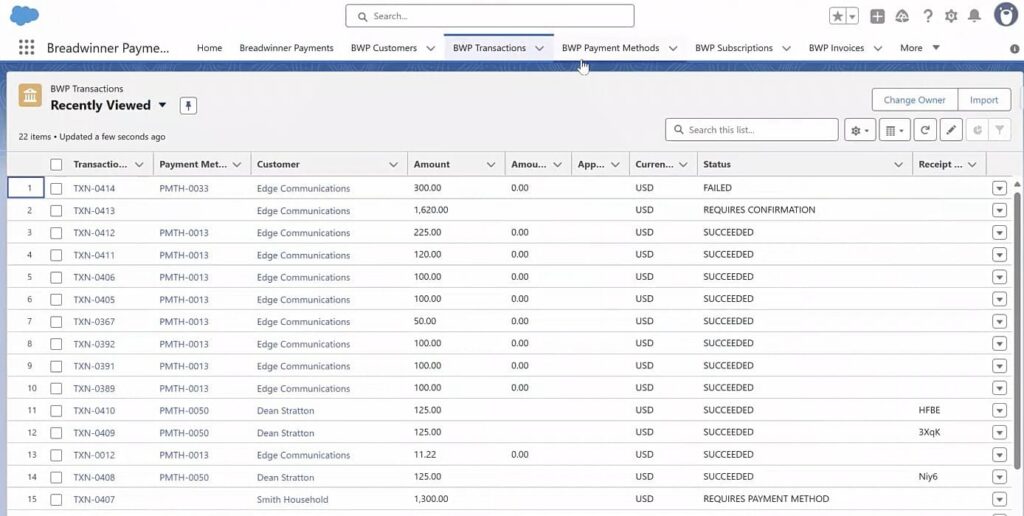Open the Breadwinner Payments tab
This screenshot has width=1024, height=516.
(x=286, y=48)
